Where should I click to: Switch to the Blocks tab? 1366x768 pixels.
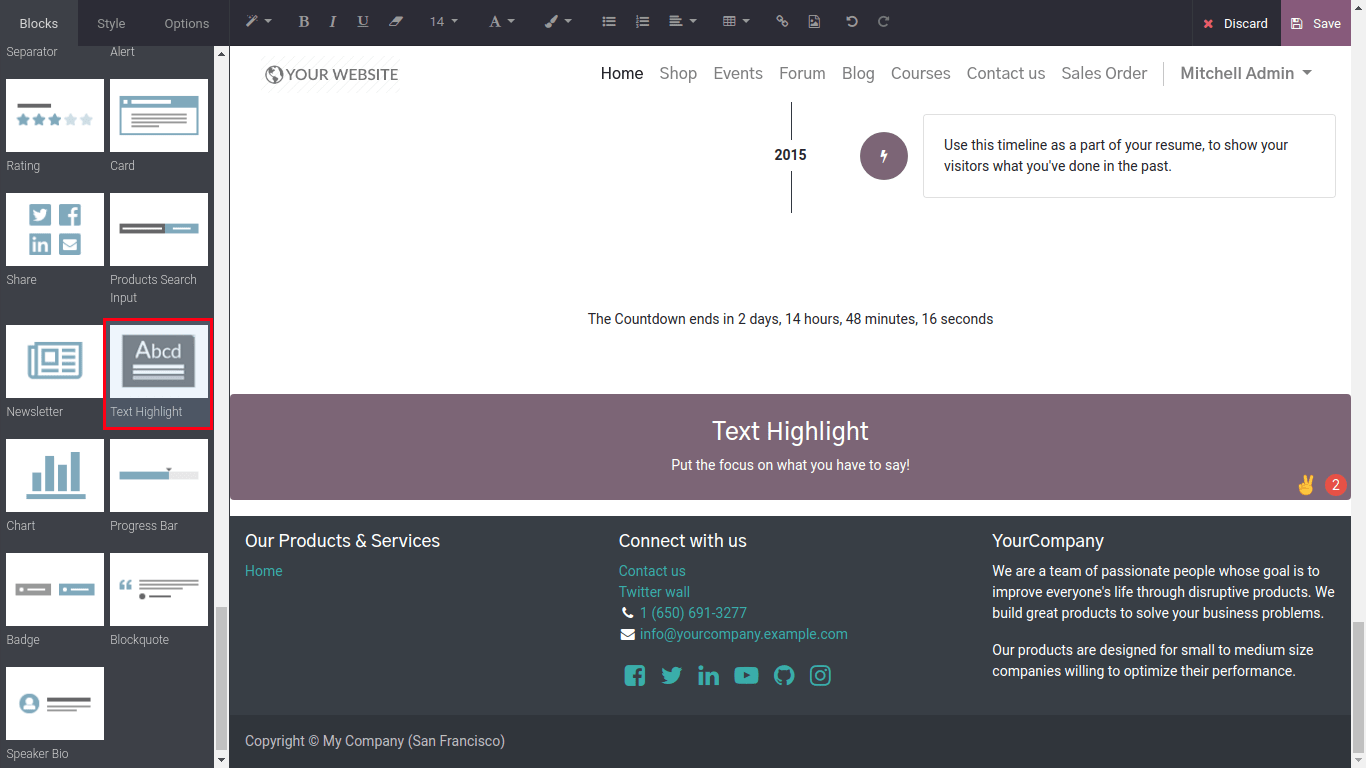39,23
